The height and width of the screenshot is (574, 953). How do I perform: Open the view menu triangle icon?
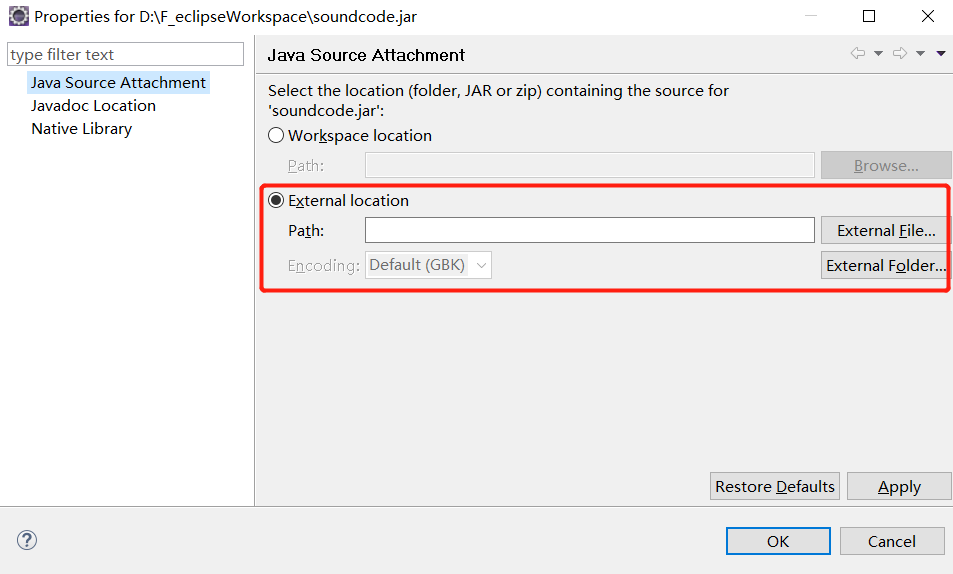(x=941, y=54)
